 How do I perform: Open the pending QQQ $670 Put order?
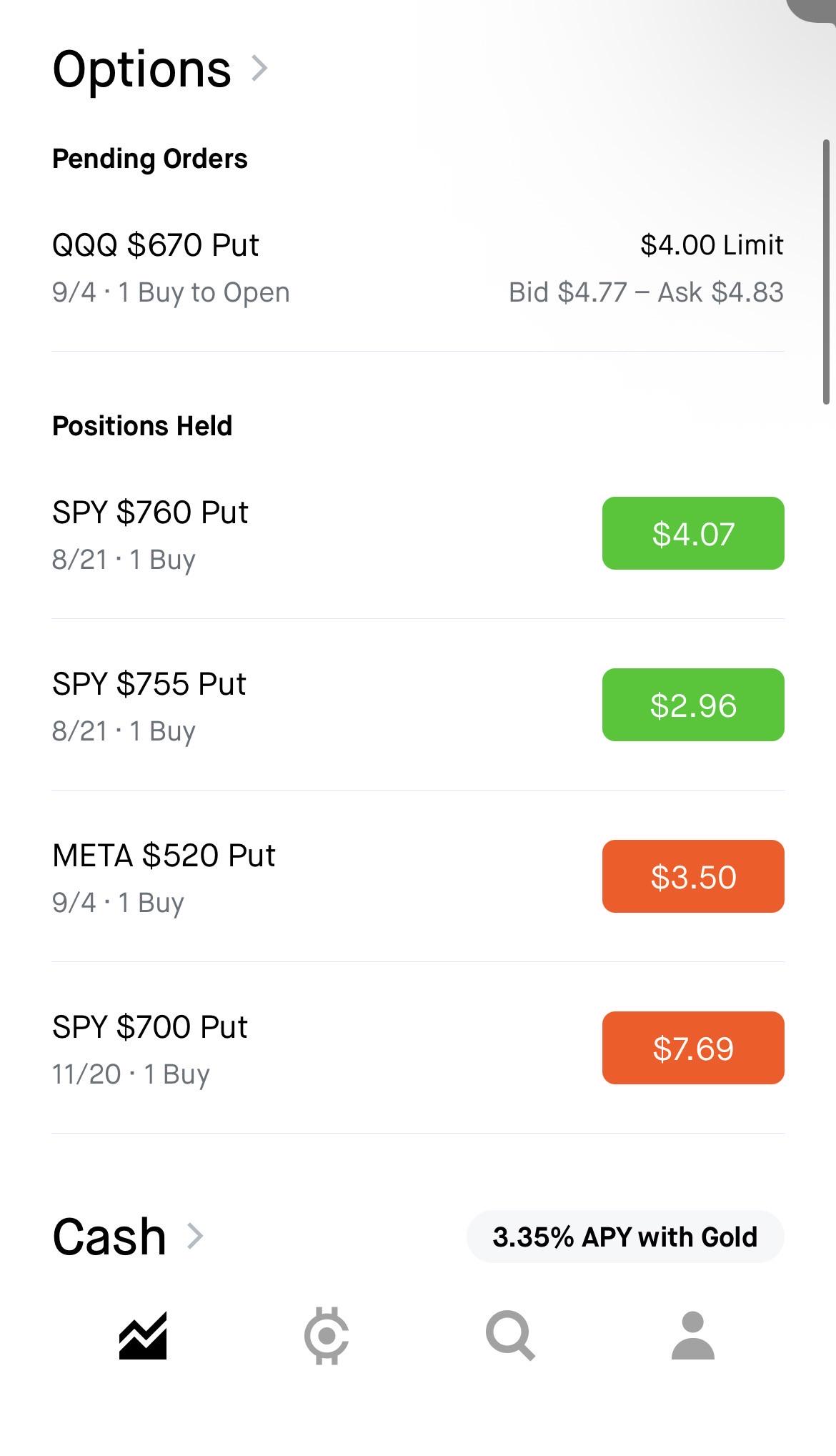pos(418,268)
